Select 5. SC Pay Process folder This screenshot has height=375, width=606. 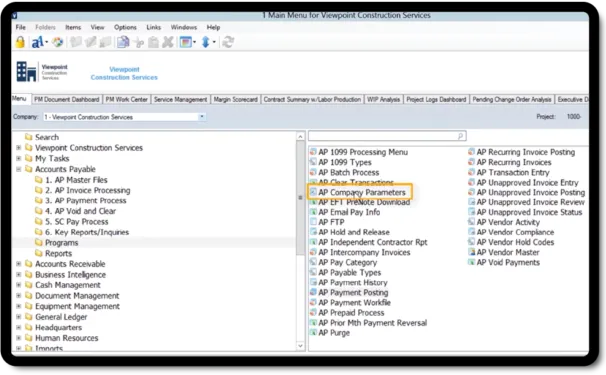(x=71, y=222)
